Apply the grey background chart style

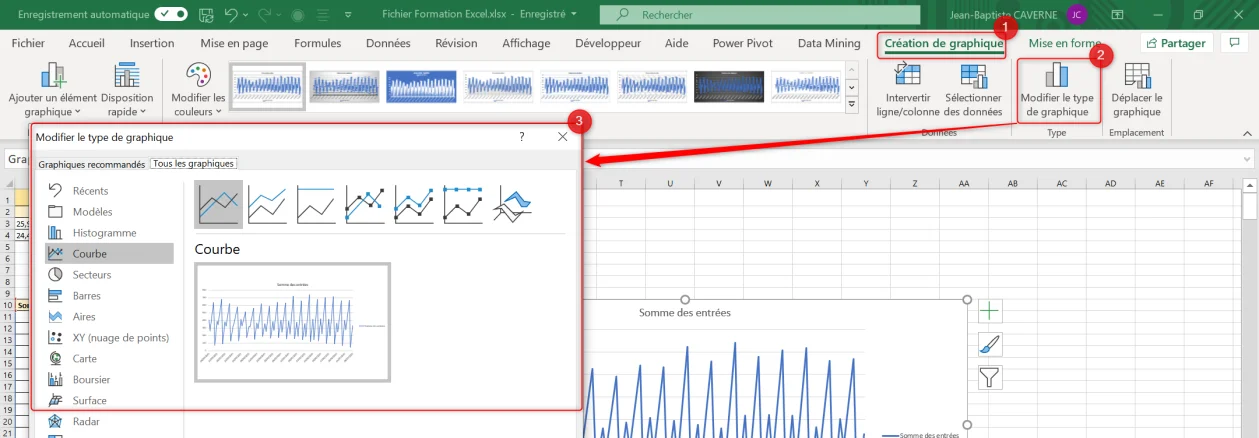coord(344,86)
